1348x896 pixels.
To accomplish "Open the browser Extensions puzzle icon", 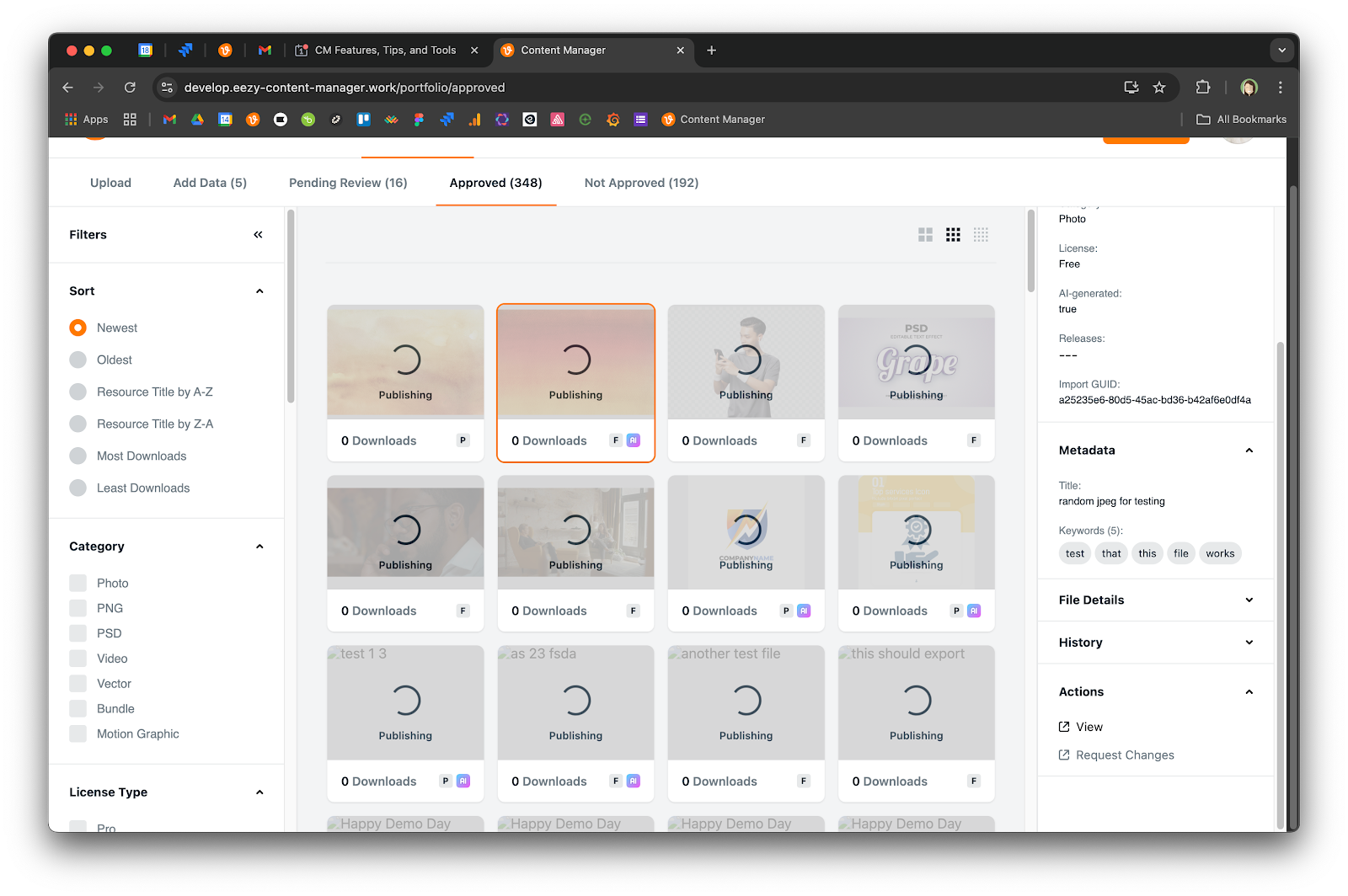I will tap(1203, 88).
